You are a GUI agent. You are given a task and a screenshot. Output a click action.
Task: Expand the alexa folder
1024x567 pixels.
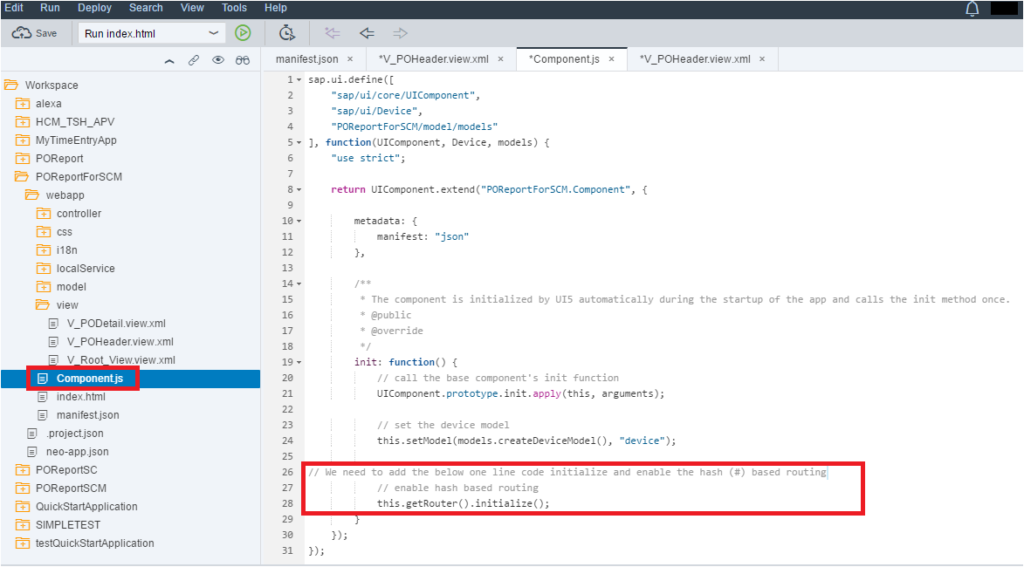point(23,103)
